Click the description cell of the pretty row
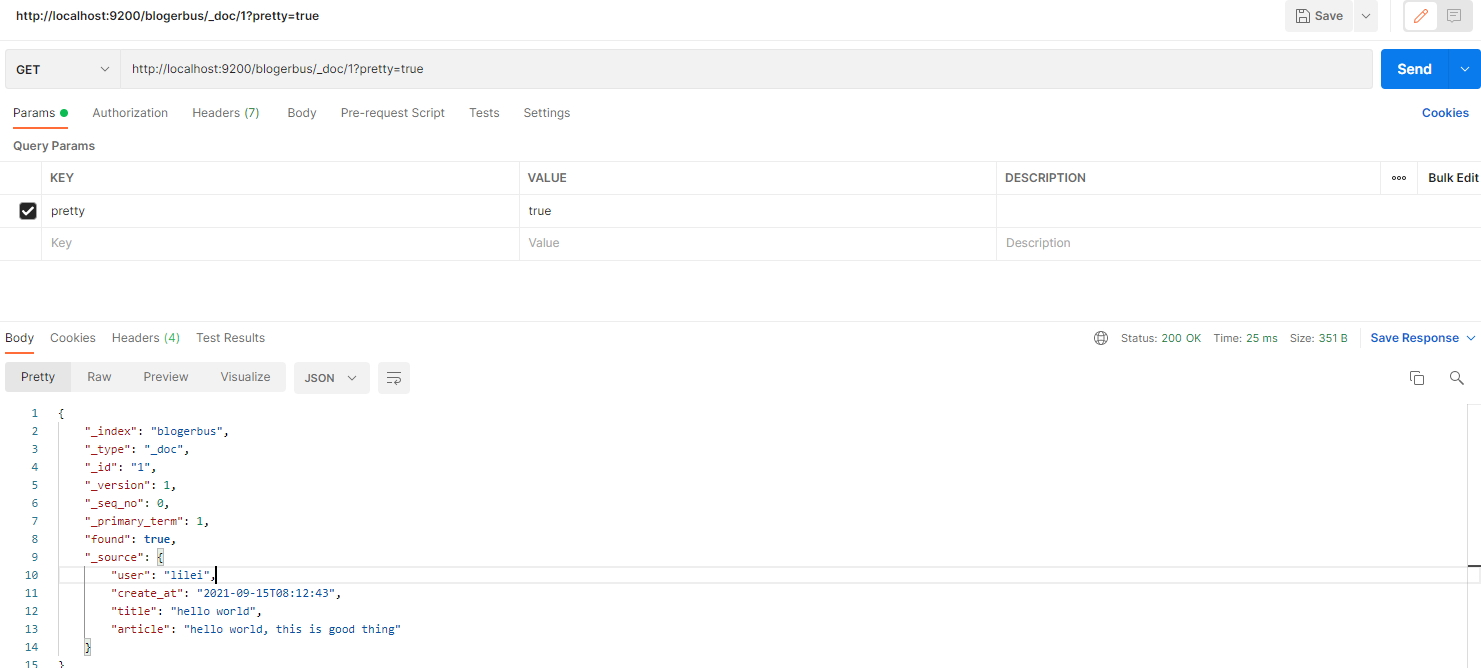The image size is (1481, 668). [x=1238, y=211]
